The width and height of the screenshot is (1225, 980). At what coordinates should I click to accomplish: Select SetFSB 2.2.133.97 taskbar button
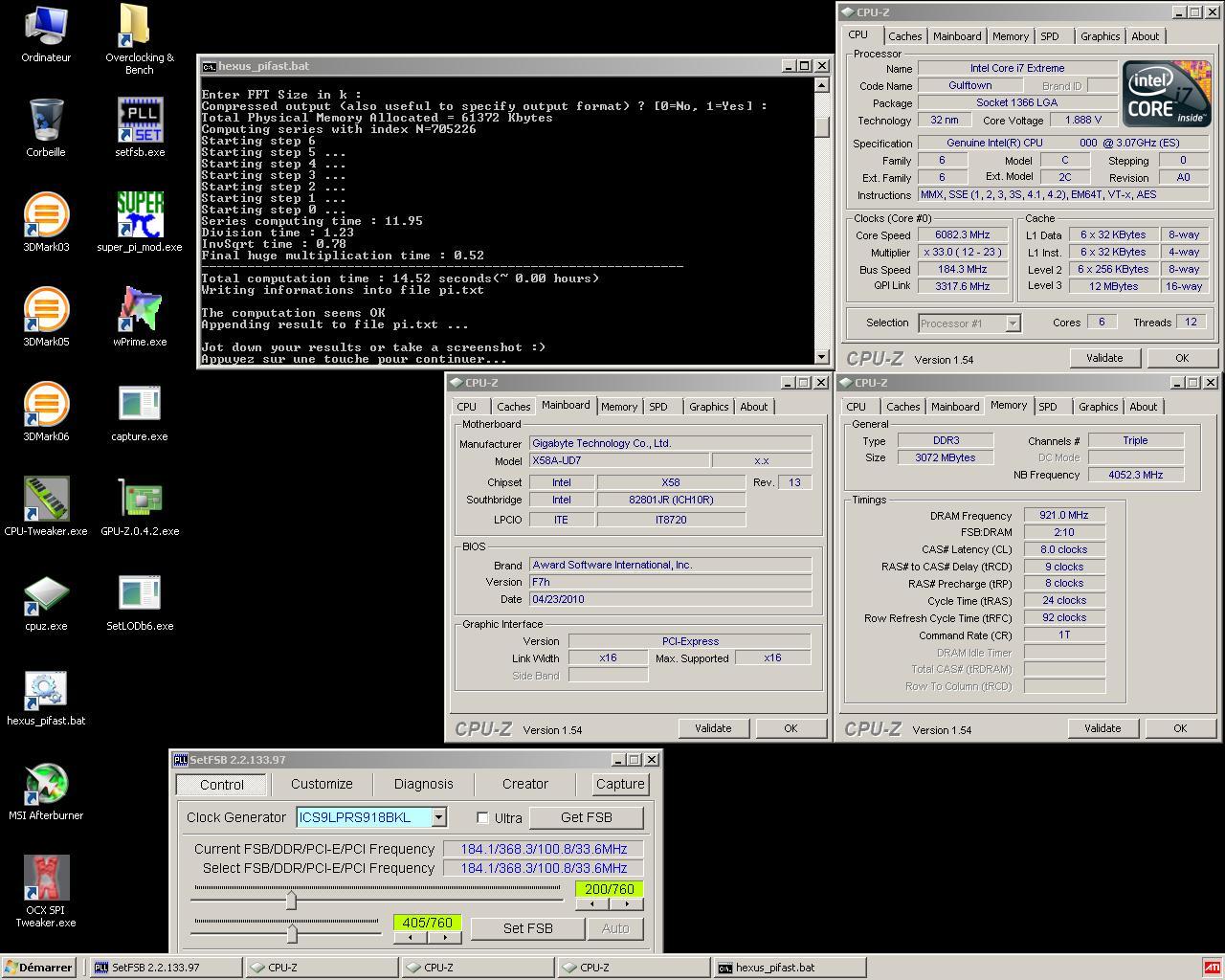(x=166, y=968)
